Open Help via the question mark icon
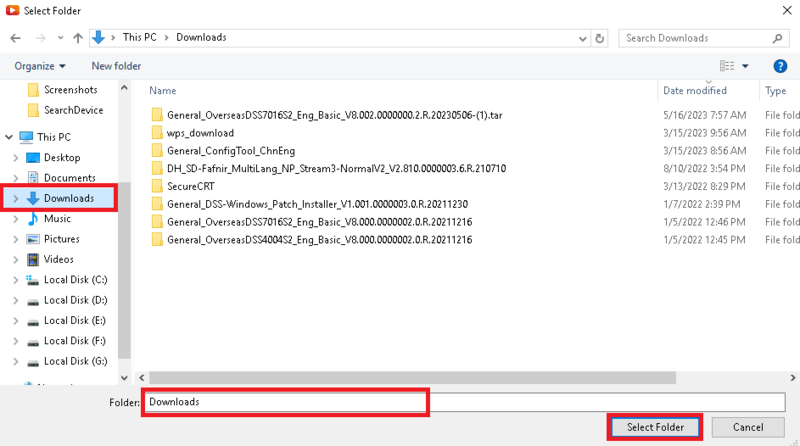 coord(780,66)
